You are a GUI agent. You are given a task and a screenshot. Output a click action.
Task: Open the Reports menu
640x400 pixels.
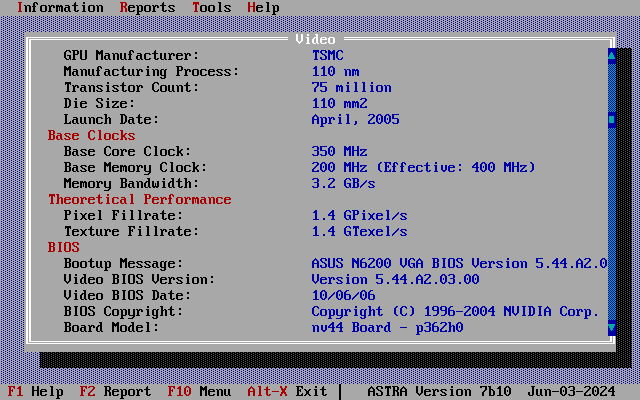(x=147, y=7)
